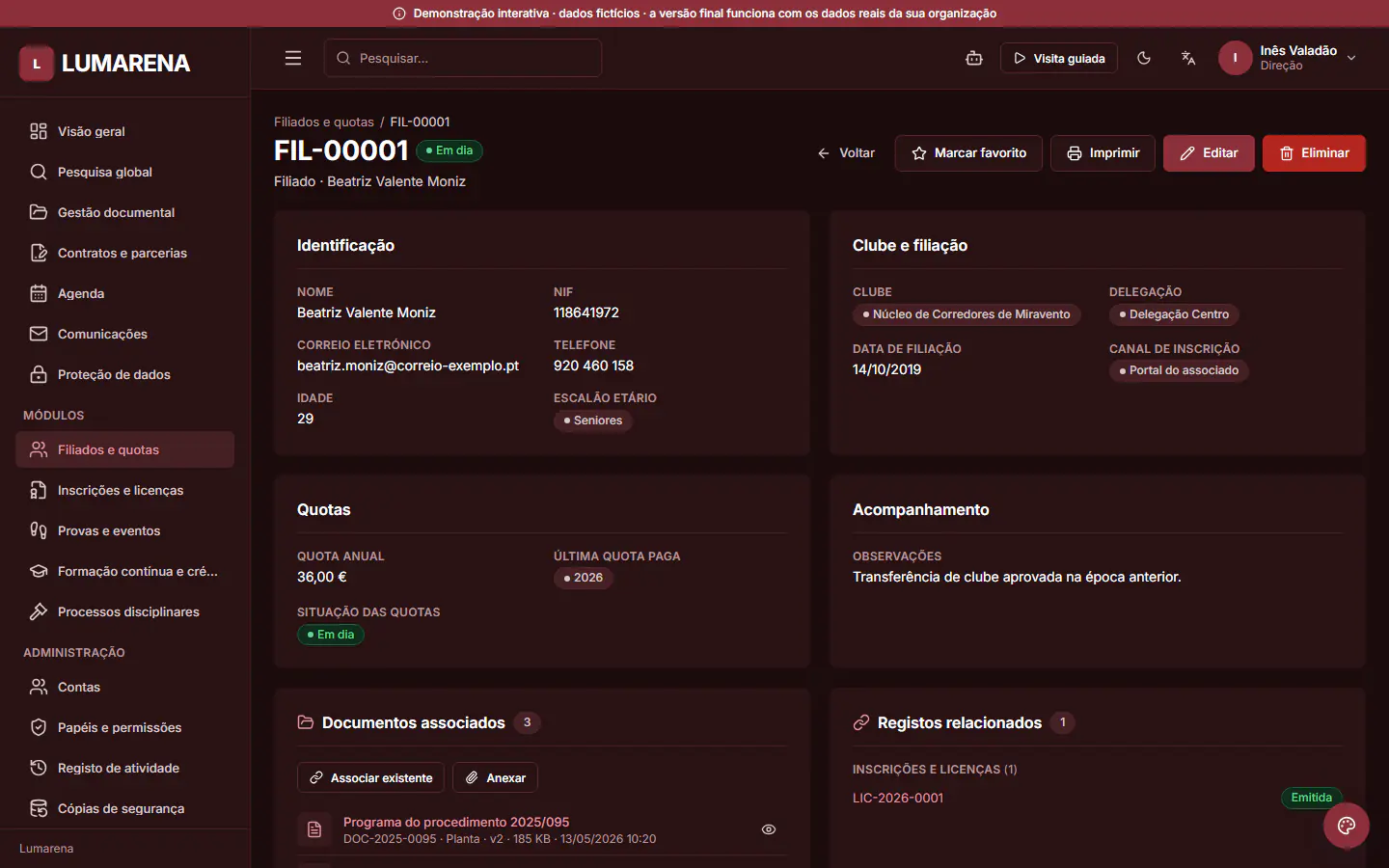Viewport: 1389px width, 868px height.
Task: Click the Registo de atividade history icon
Action: point(39,768)
